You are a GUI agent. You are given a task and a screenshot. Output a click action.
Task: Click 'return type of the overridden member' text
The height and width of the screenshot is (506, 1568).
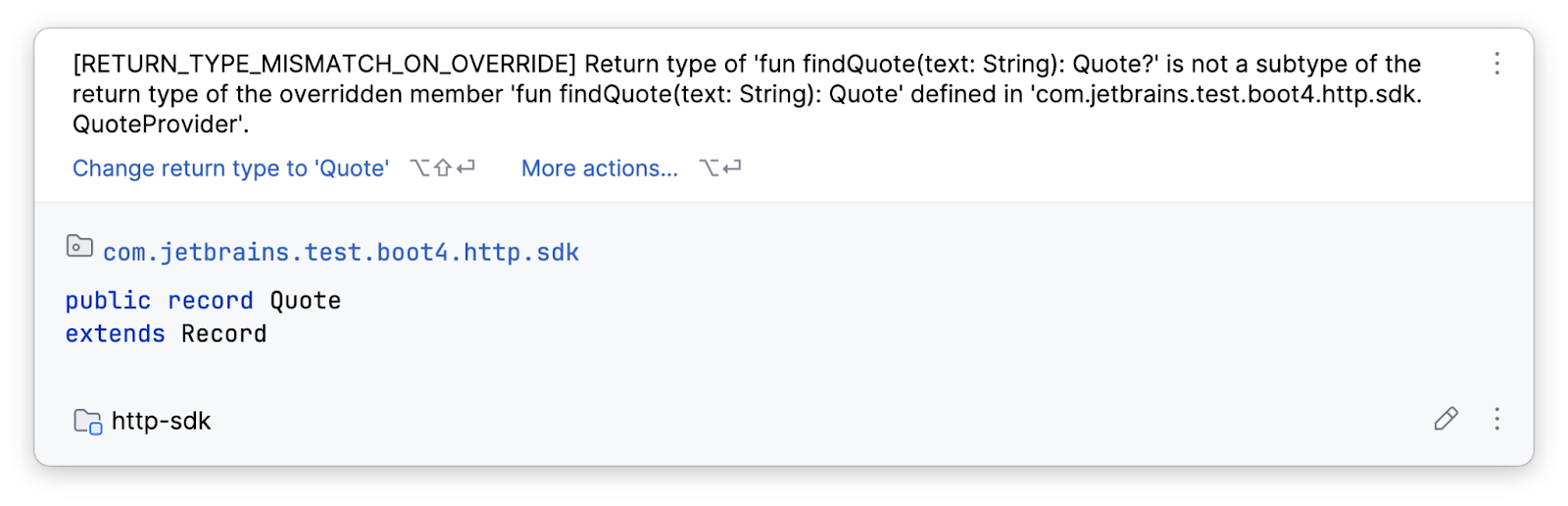(287, 95)
